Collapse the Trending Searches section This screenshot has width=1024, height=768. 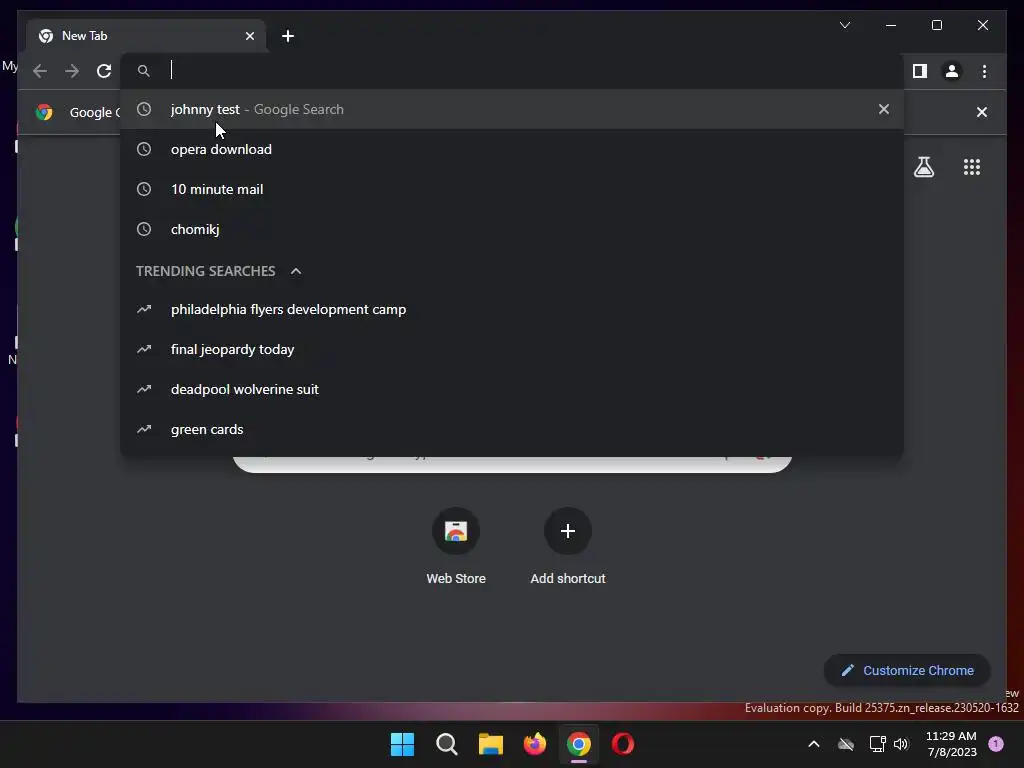[296, 271]
